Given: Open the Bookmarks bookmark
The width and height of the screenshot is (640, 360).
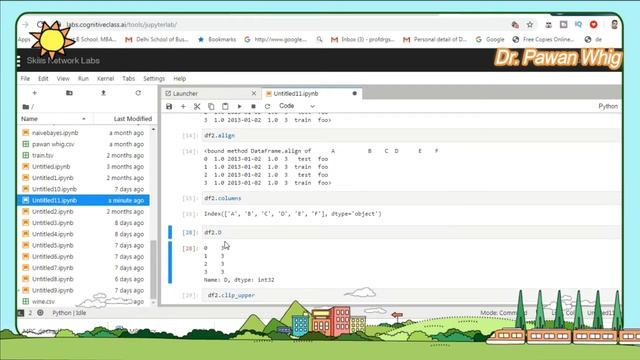Looking at the screenshot, I should (217, 40).
